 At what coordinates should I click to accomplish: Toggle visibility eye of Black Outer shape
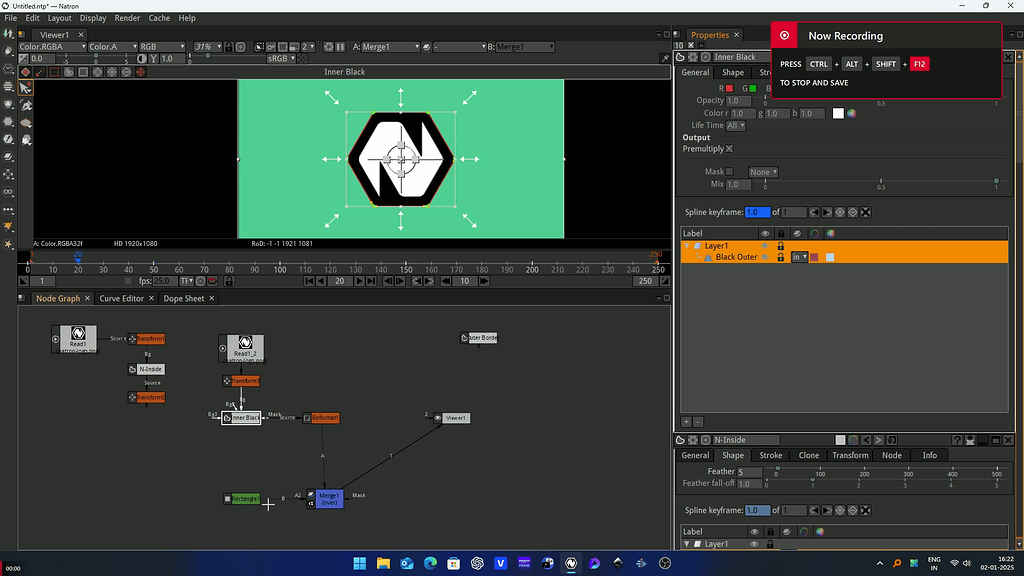(765, 257)
